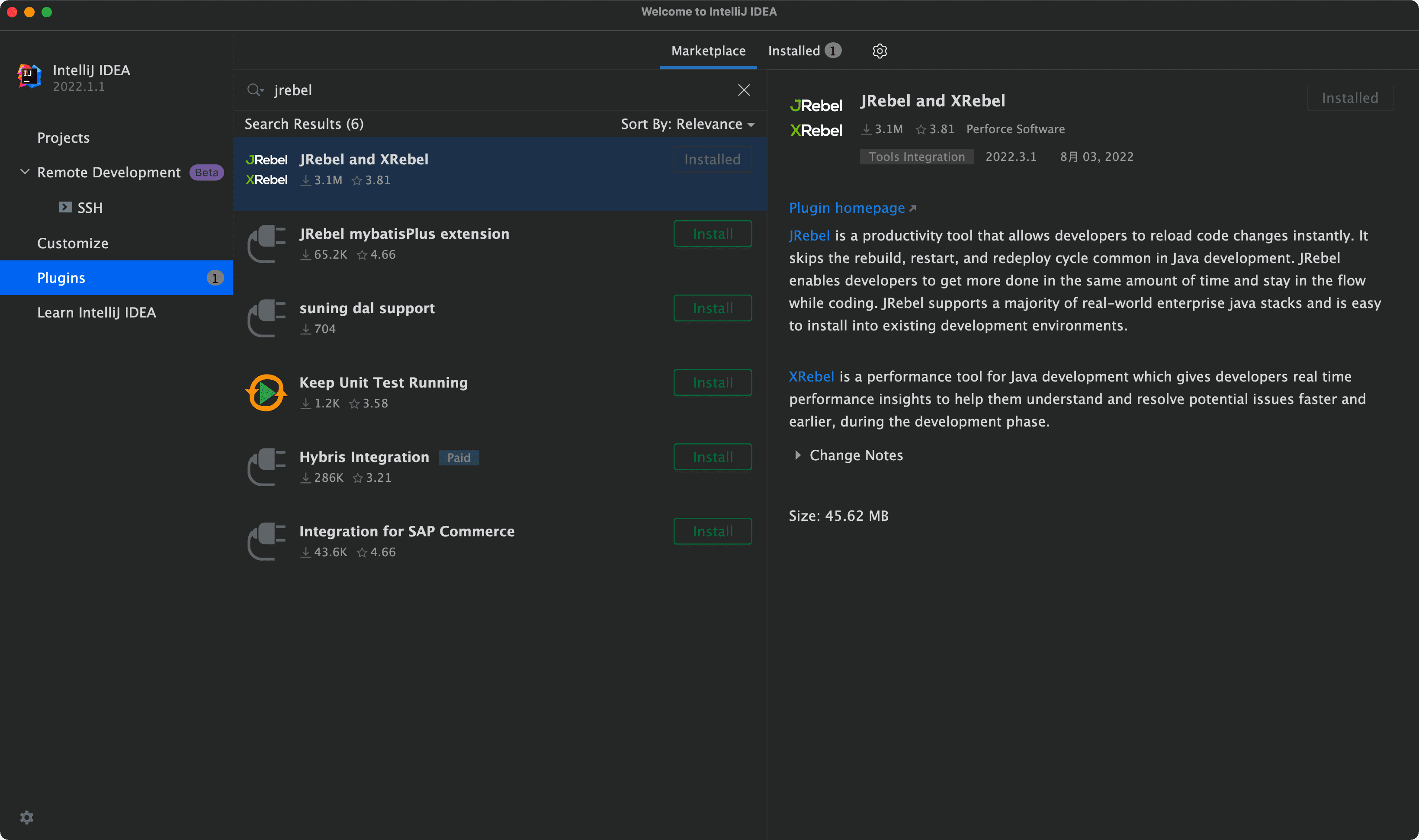Click the search magnifier icon in plugin search
This screenshot has height=840, width=1419.
(253, 90)
